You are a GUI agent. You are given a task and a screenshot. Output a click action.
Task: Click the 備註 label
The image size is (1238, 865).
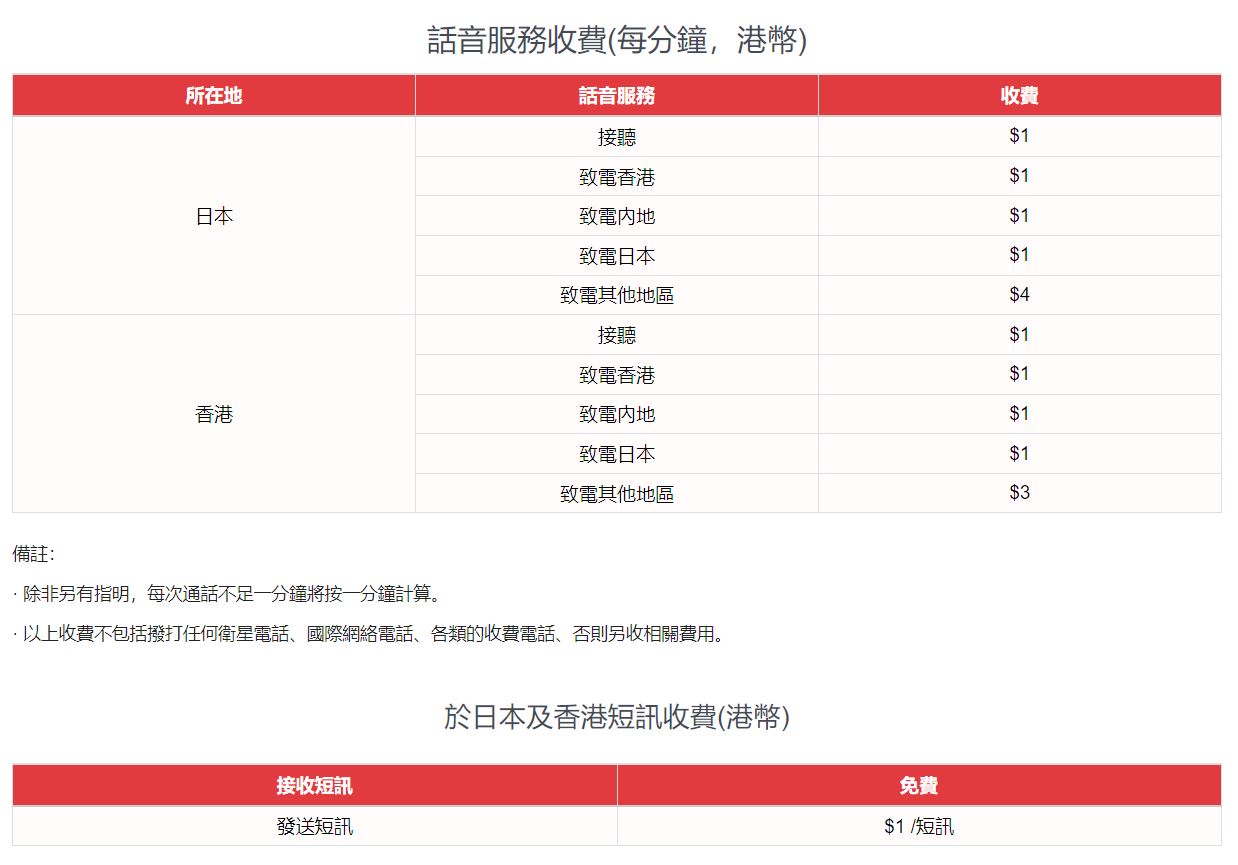point(33,554)
